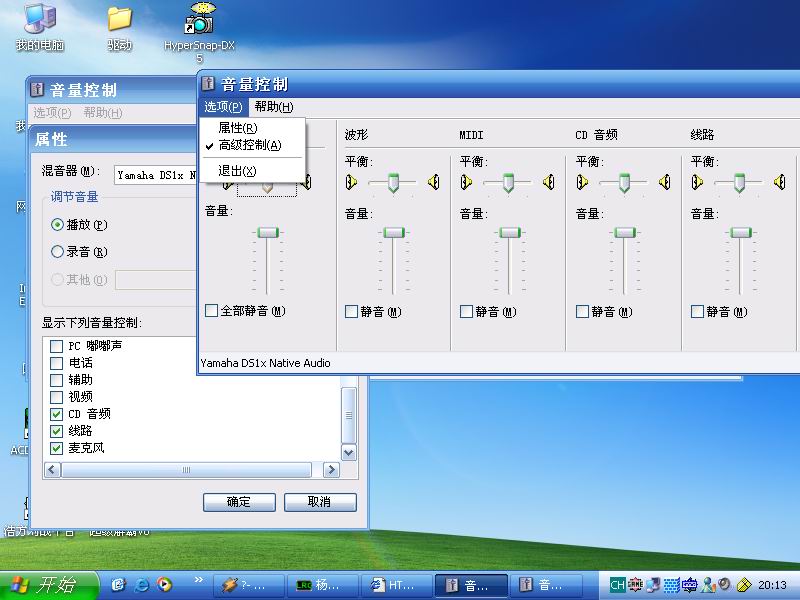Click red GAME icon in system tray
The height and width of the screenshot is (600, 800).
pos(635,584)
